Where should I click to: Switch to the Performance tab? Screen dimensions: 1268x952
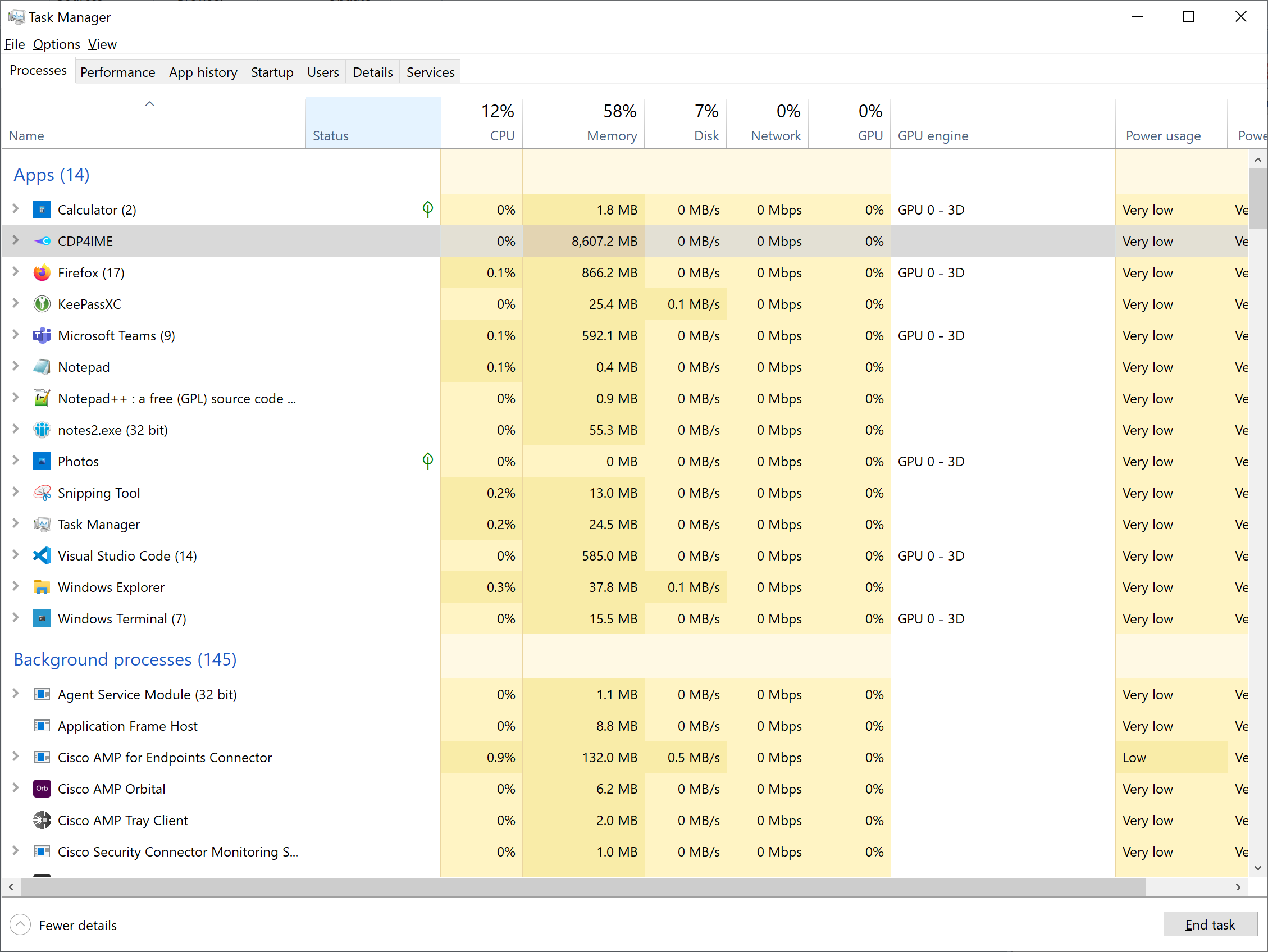click(117, 72)
